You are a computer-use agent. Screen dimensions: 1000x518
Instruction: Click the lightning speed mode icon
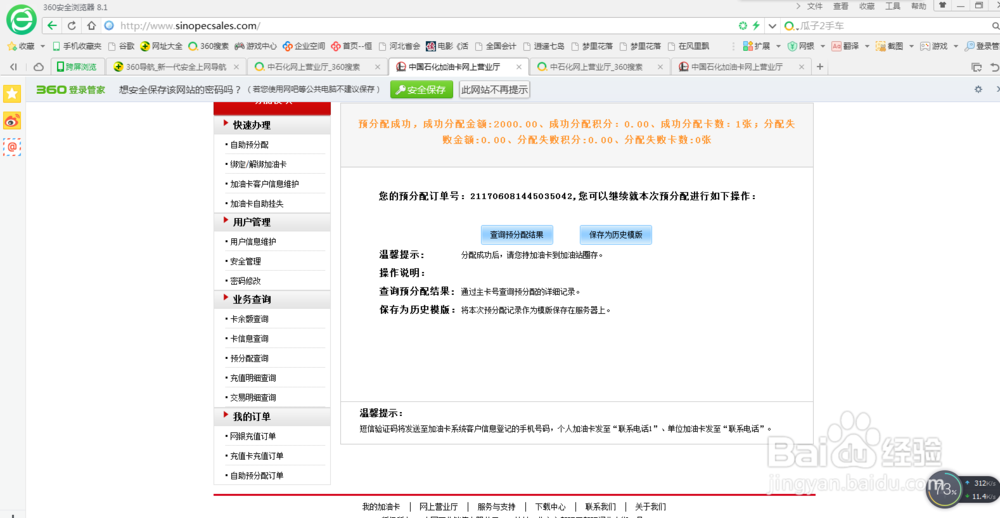tap(756, 26)
